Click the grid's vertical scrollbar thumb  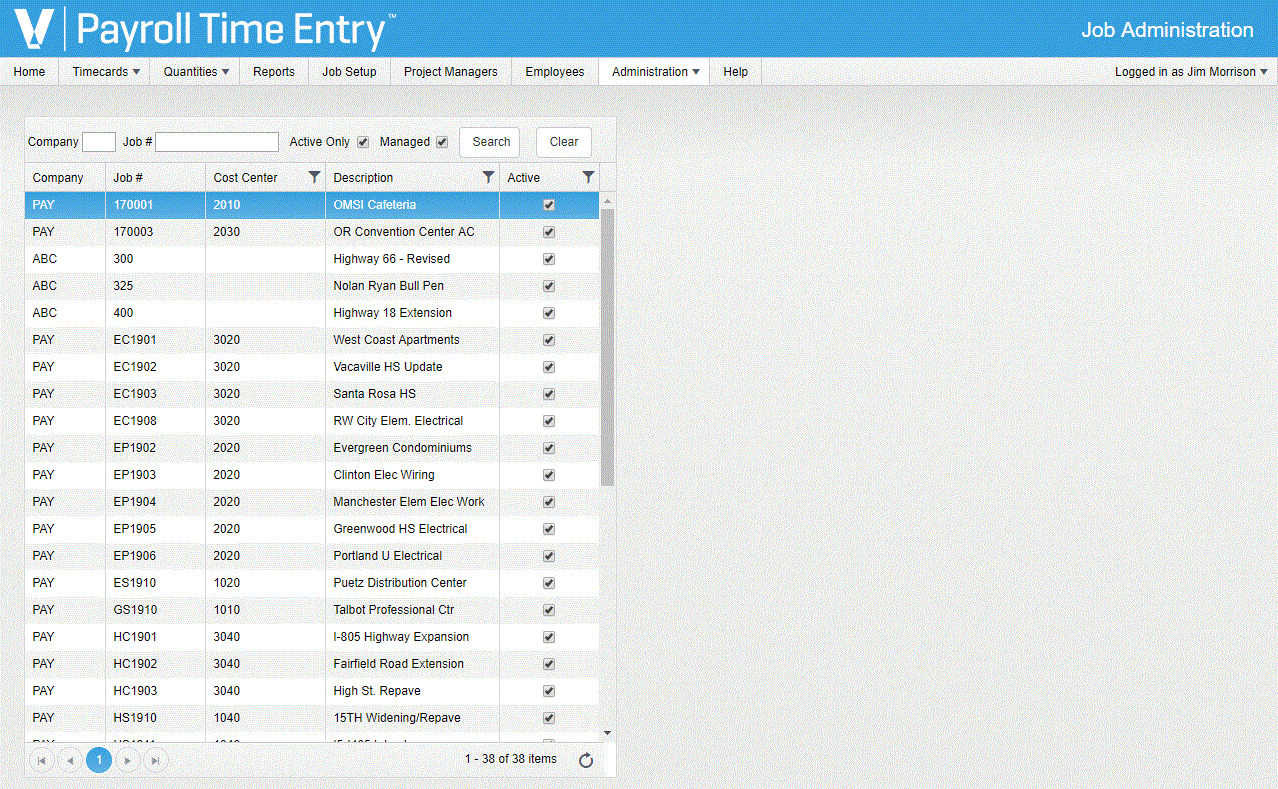607,346
